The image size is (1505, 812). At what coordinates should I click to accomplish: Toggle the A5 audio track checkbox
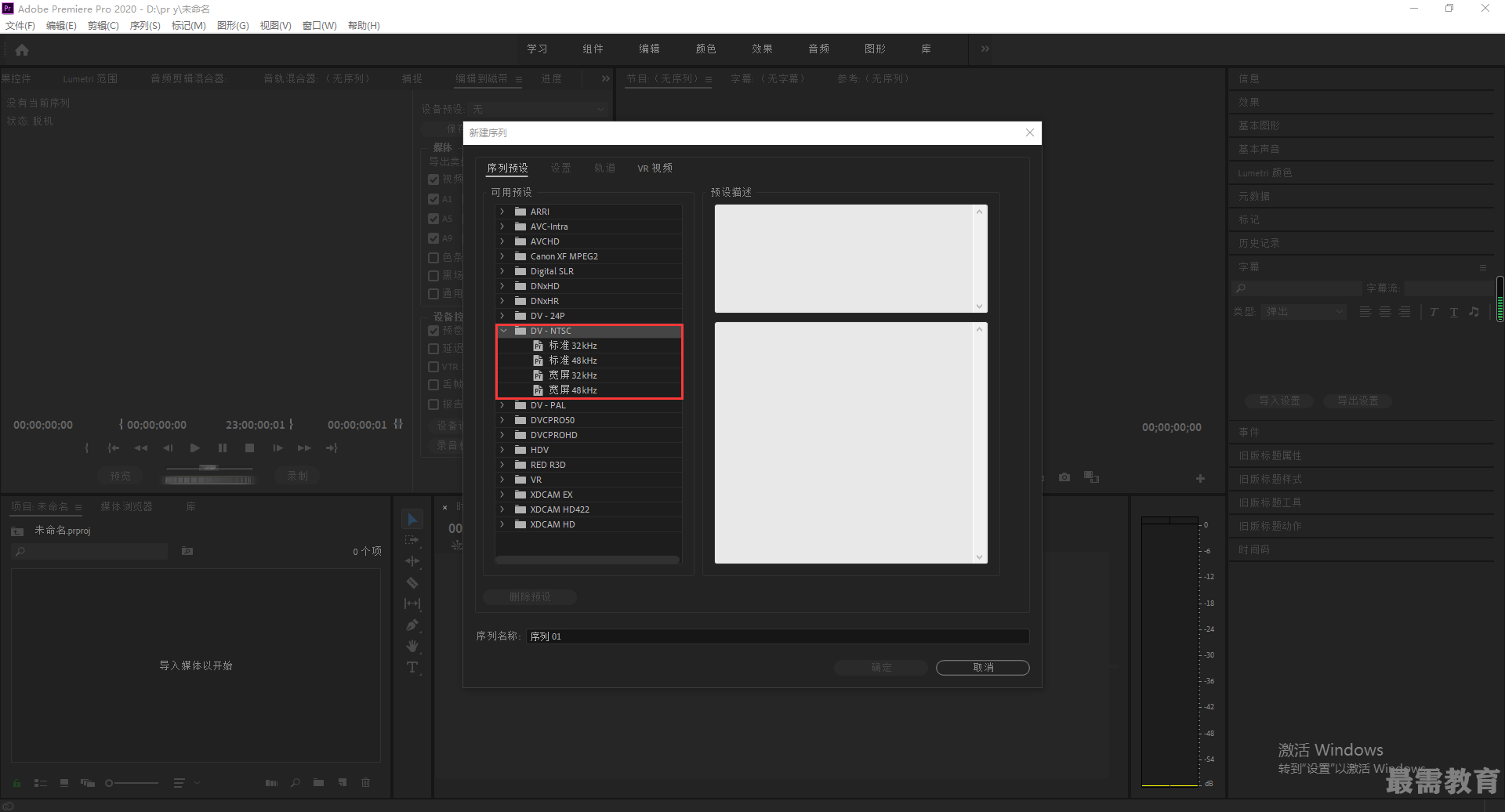pyautogui.click(x=433, y=219)
